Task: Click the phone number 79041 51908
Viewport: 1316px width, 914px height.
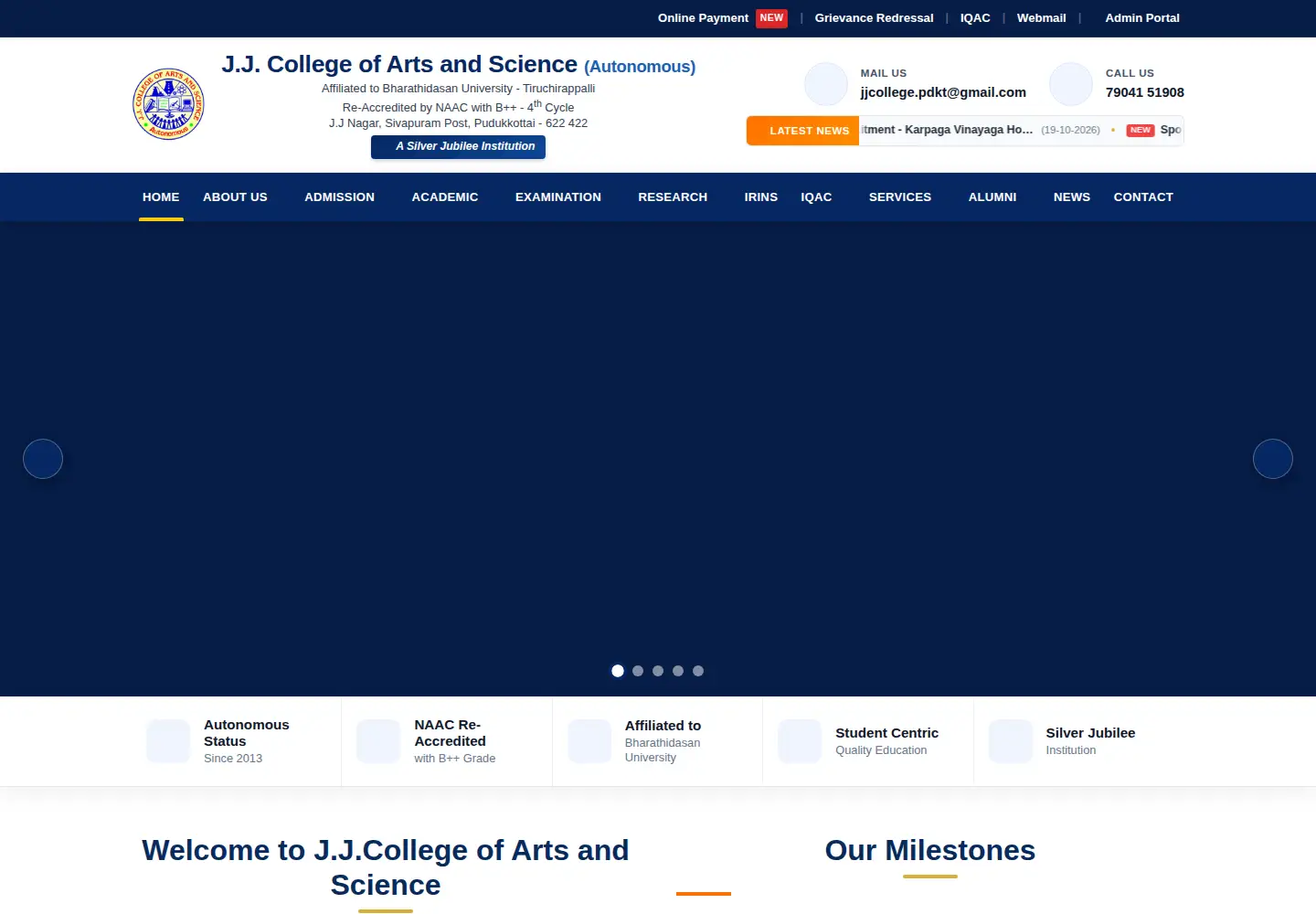Action: [x=1145, y=92]
